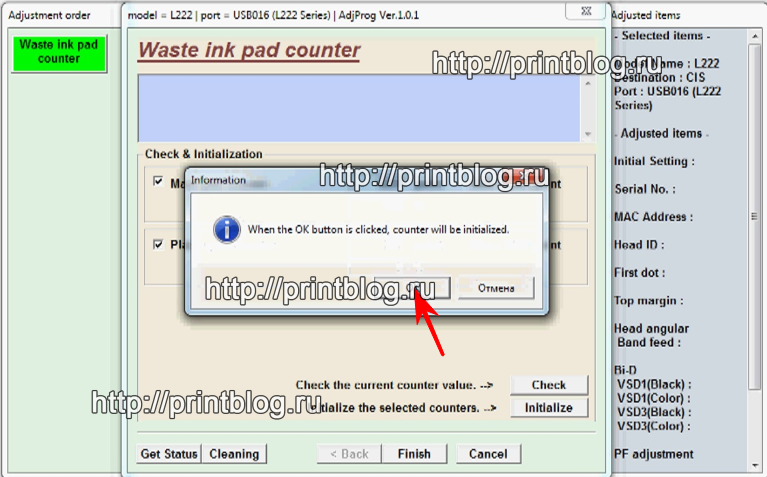Click the Finish button

tap(414, 454)
